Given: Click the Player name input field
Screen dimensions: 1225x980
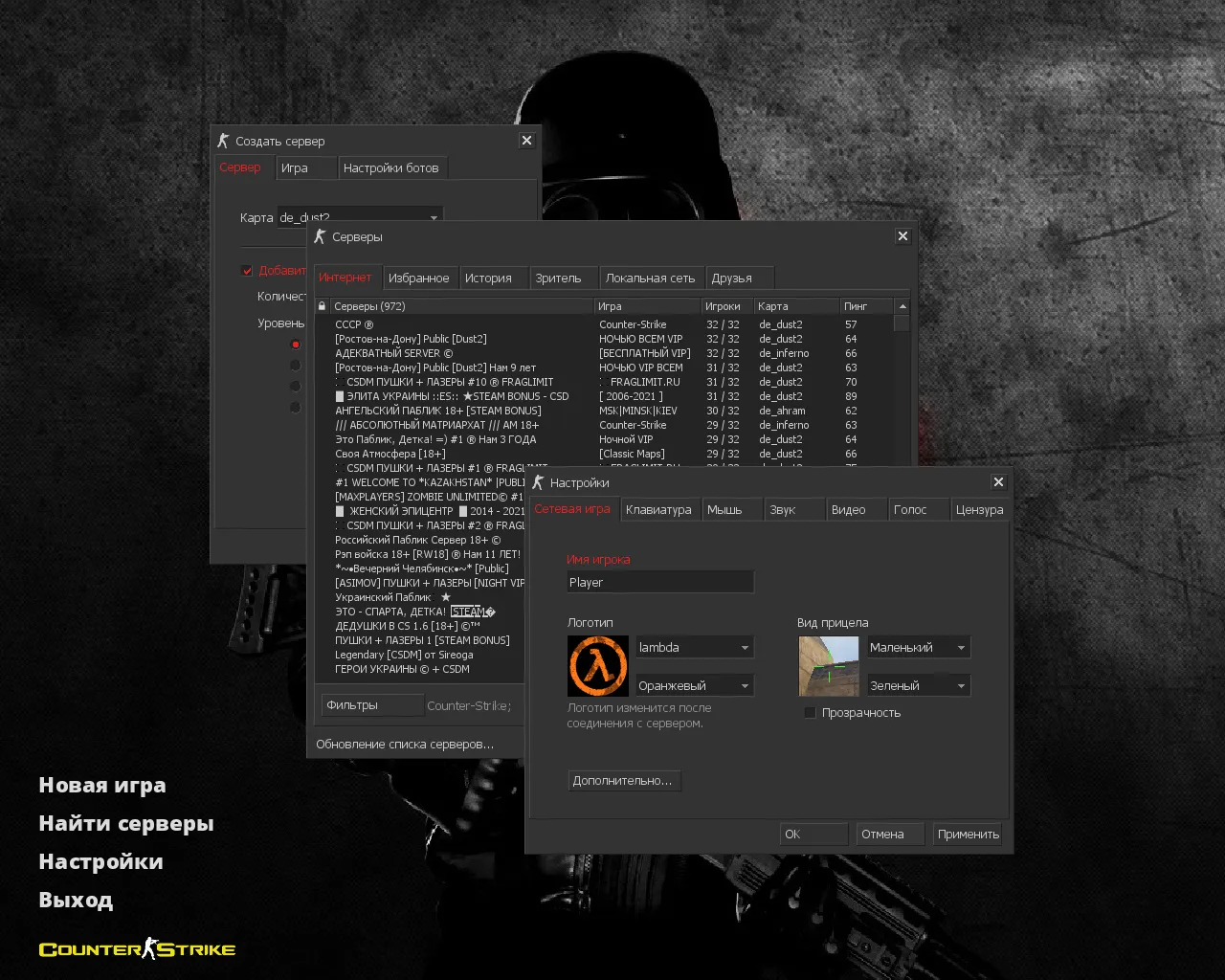Looking at the screenshot, I should (x=659, y=581).
